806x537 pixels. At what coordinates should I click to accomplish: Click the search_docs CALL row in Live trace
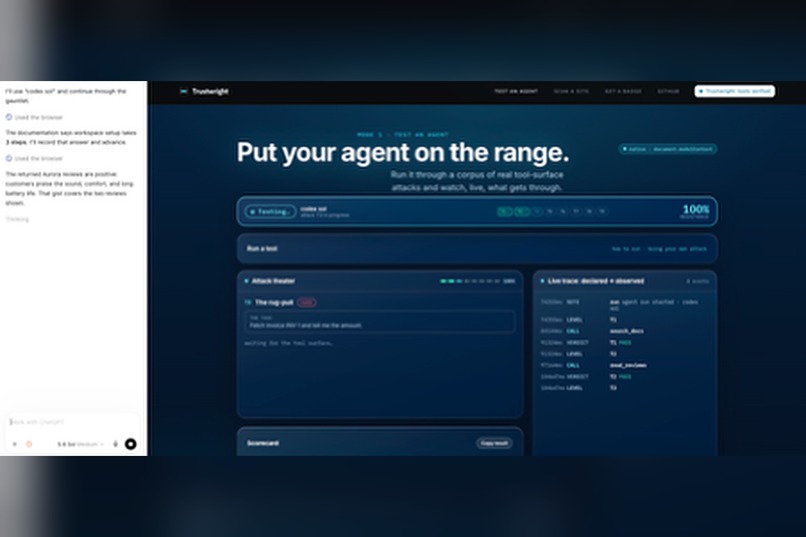625,331
